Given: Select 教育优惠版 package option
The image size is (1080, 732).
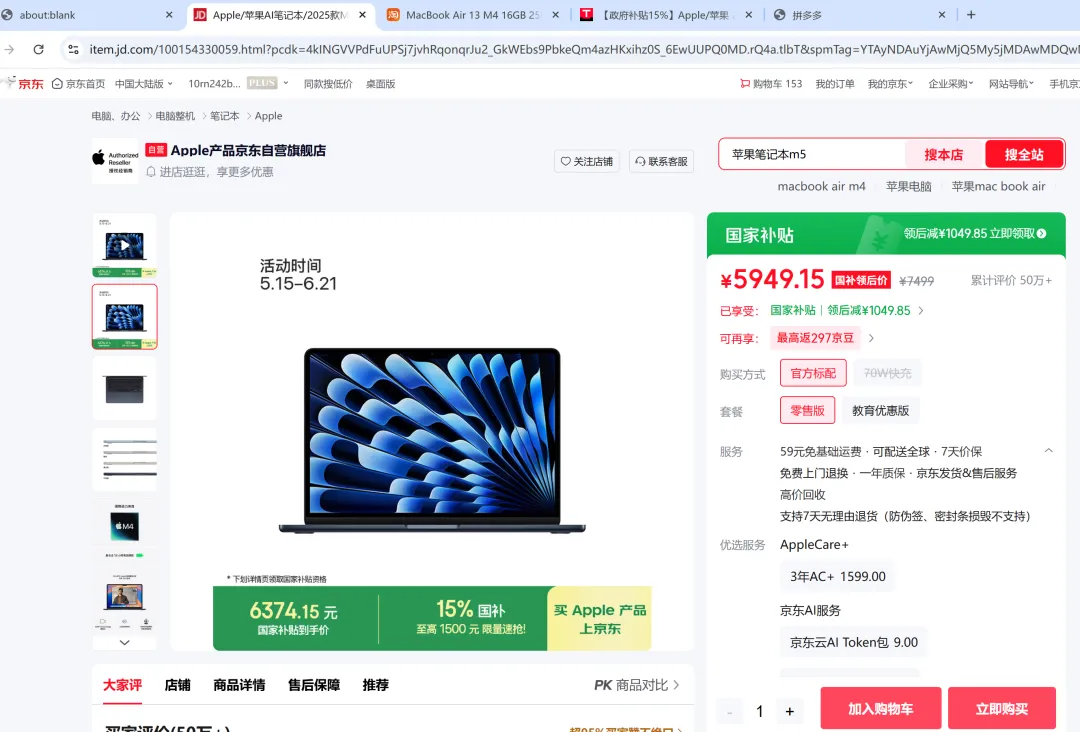Looking at the screenshot, I should pos(880,410).
